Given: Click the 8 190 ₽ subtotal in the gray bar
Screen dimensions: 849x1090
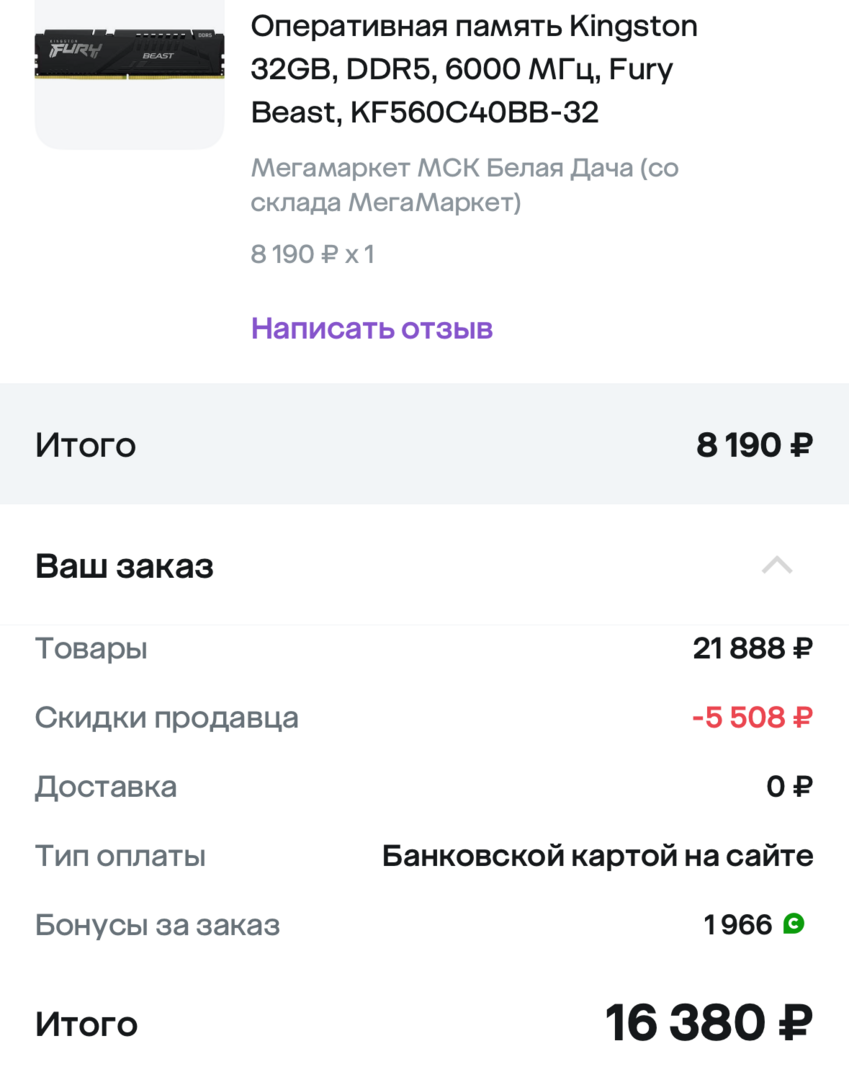Looking at the screenshot, I should [x=754, y=445].
